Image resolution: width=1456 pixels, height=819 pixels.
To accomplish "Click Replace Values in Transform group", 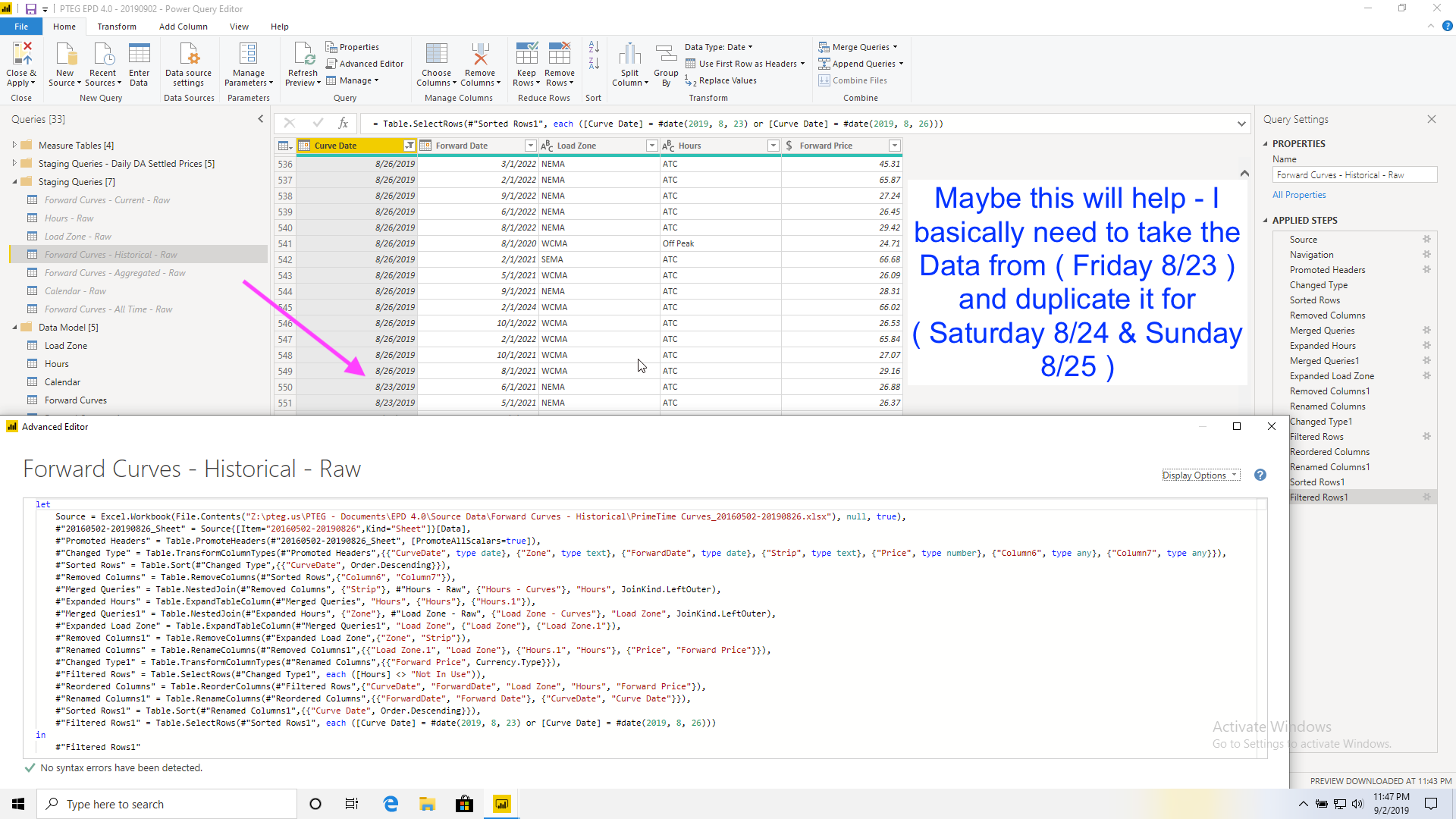I will coord(720,80).
